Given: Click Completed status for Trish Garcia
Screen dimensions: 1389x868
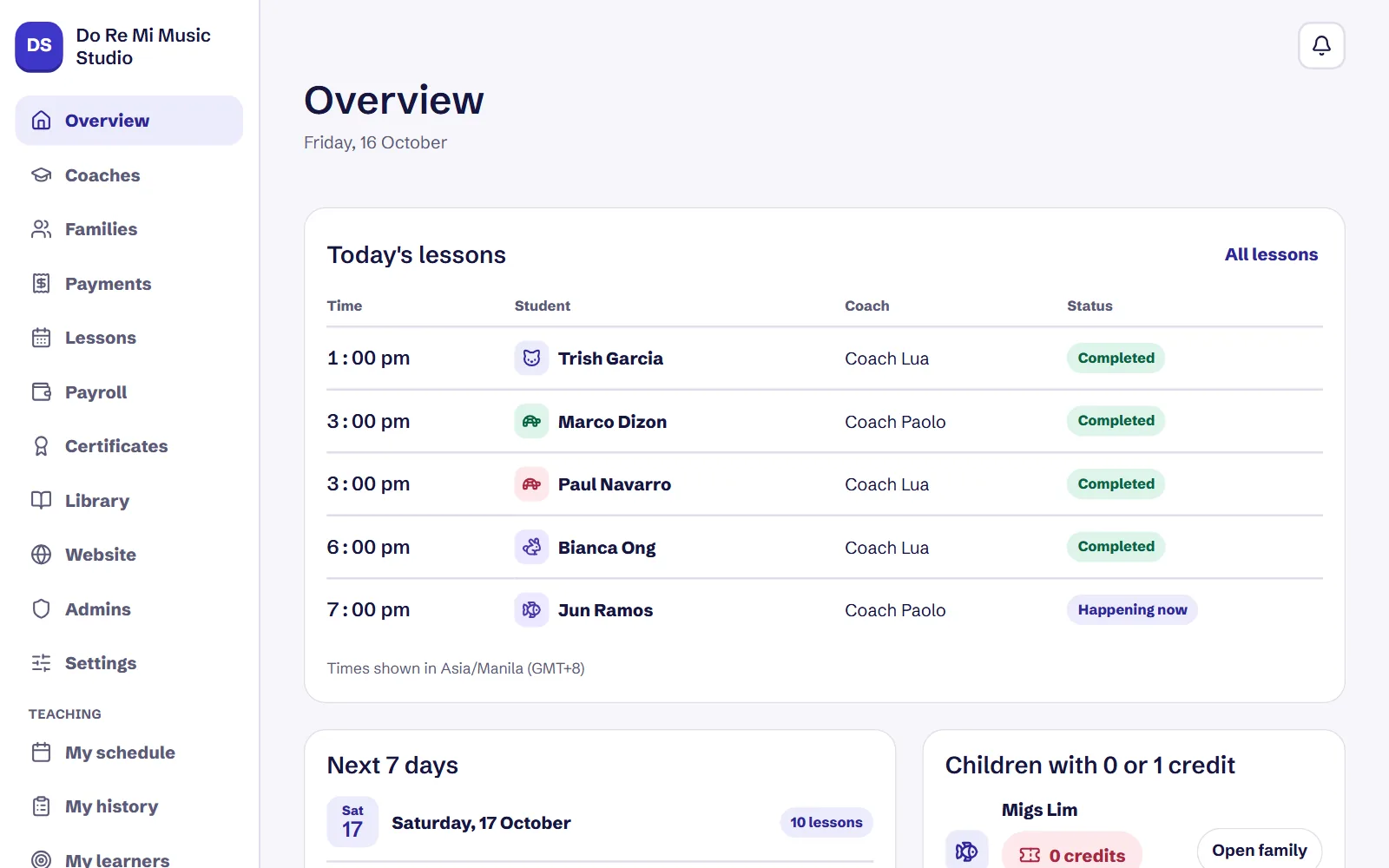Looking at the screenshot, I should (1116, 358).
